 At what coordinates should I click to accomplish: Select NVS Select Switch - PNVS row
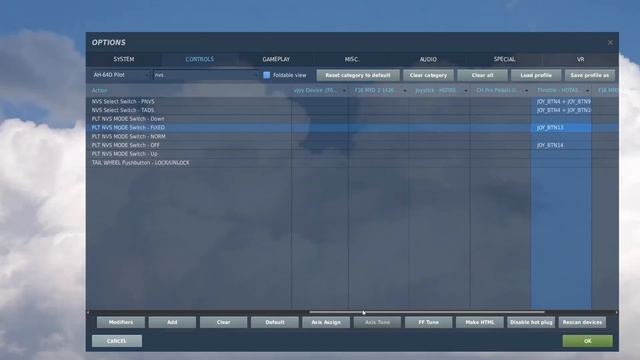coord(352,101)
